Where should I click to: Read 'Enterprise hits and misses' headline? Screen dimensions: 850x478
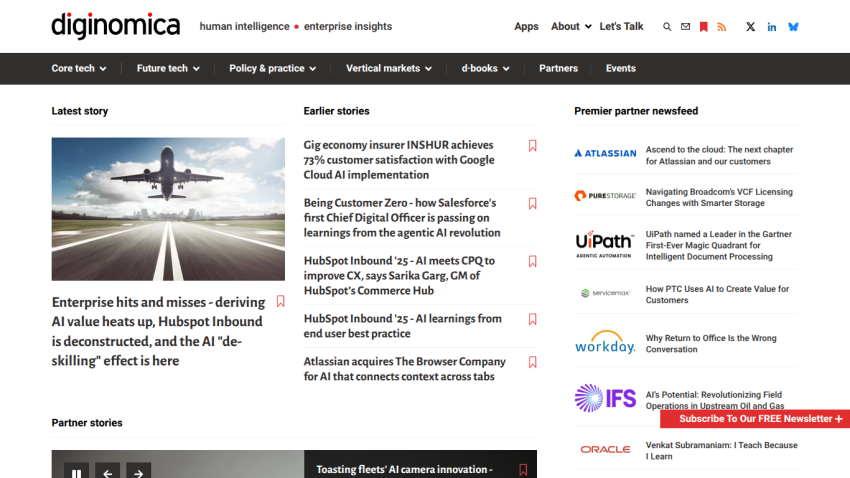pos(158,331)
